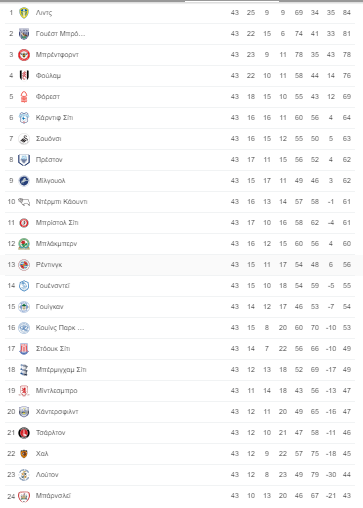Open the Μπέρμιγχαμ Σίτι team link
The width and height of the screenshot is (363, 508).
(x=61, y=370)
